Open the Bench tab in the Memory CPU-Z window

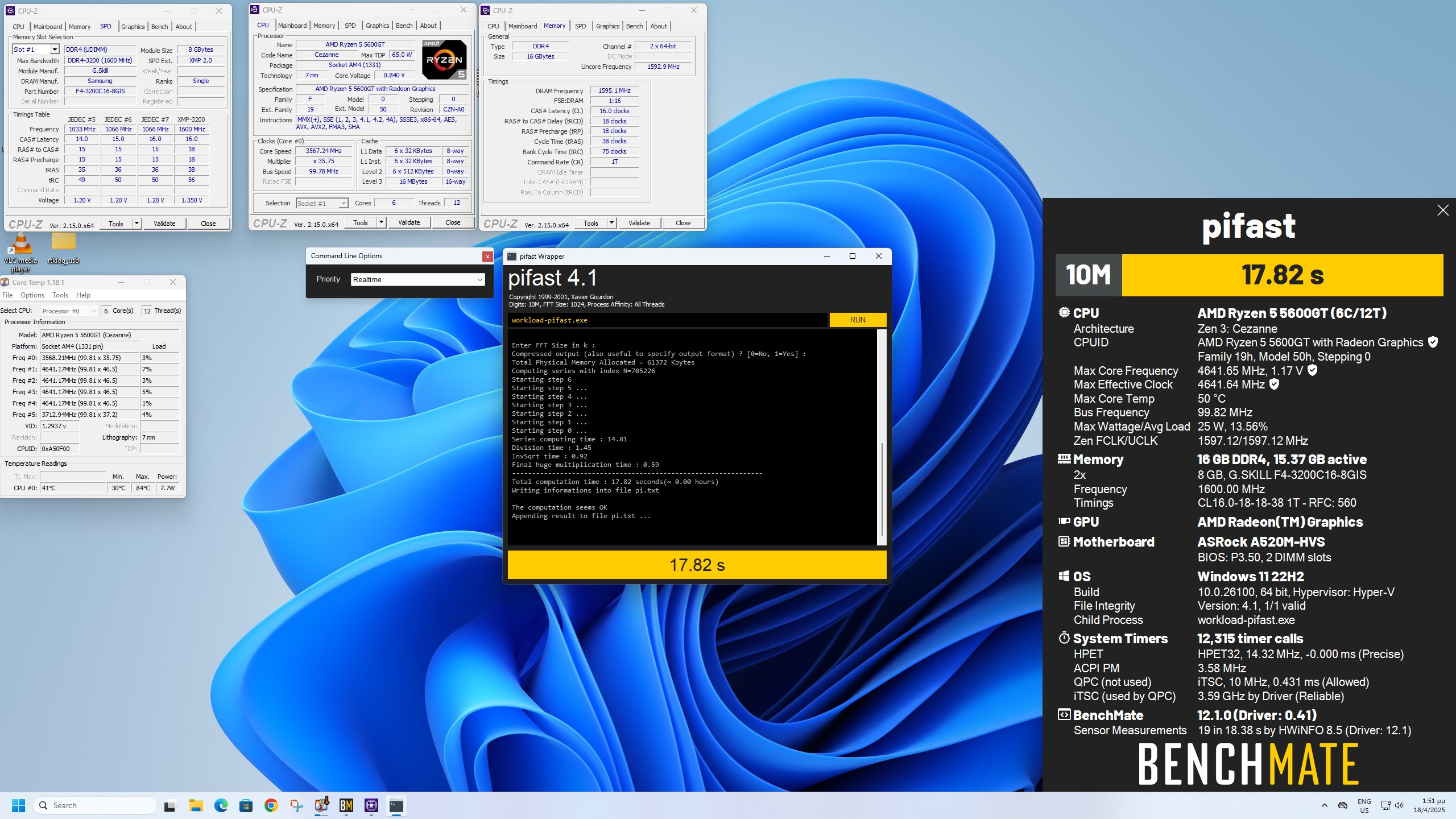(634, 26)
